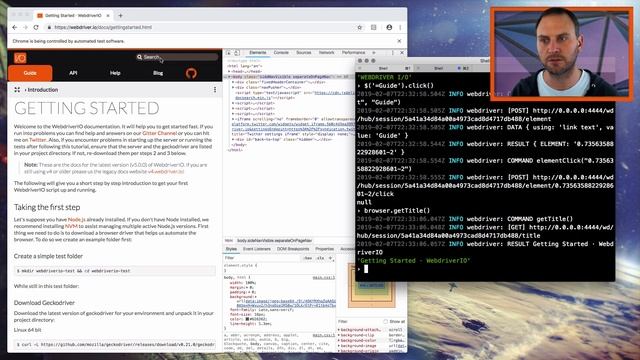640x360 pixels.
Task: Follow the Gitter Channel link
Action: (160, 133)
